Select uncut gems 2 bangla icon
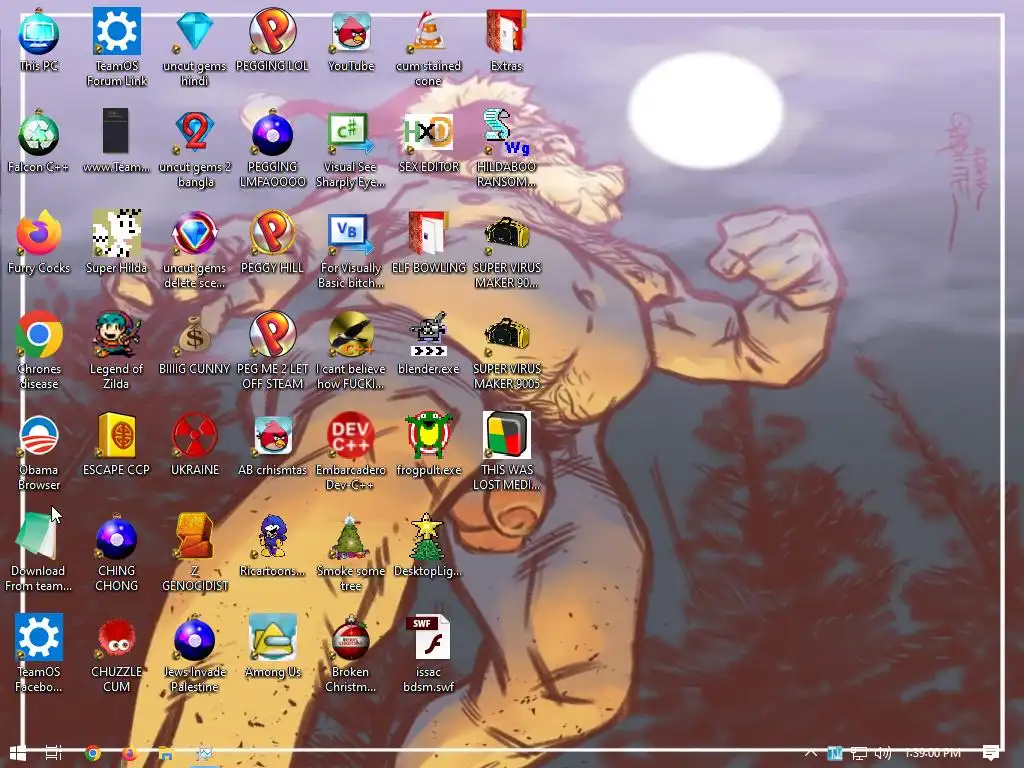Viewport: 1024px width, 768px height. pos(195,148)
